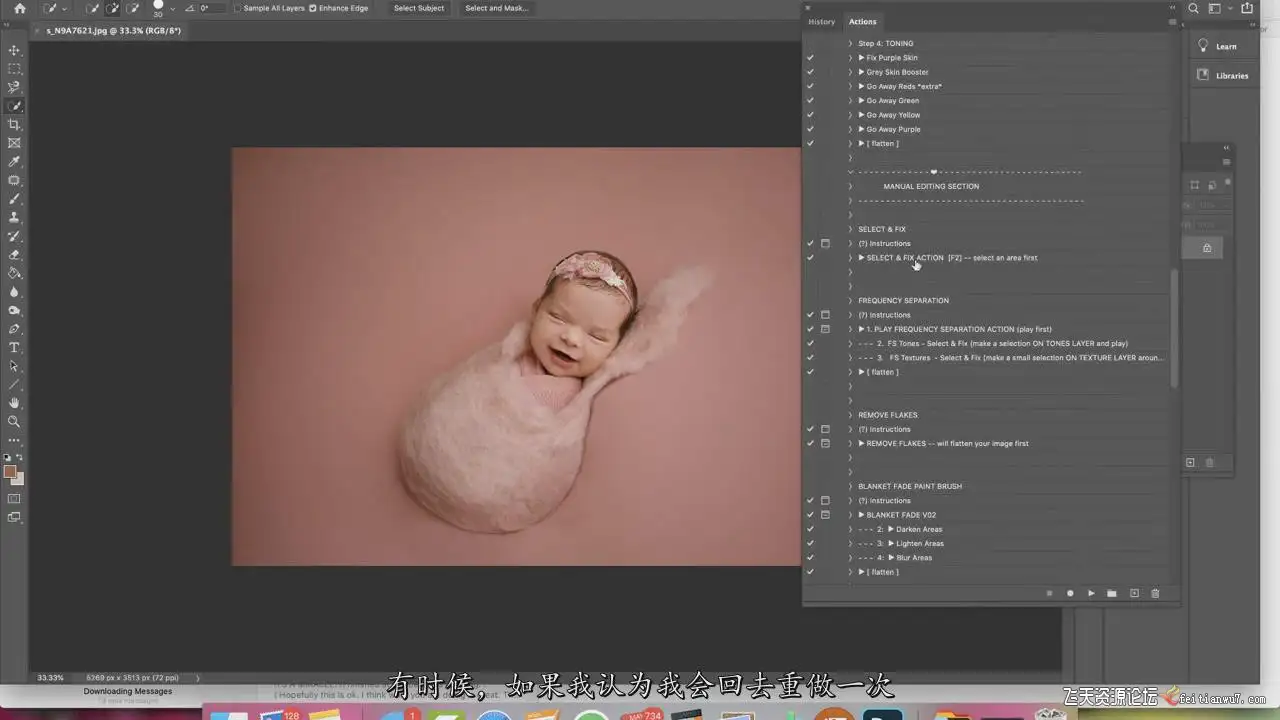Click the Begin recording button in Actions panel
The height and width of the screenshot is (720, 1280).
1070,593
